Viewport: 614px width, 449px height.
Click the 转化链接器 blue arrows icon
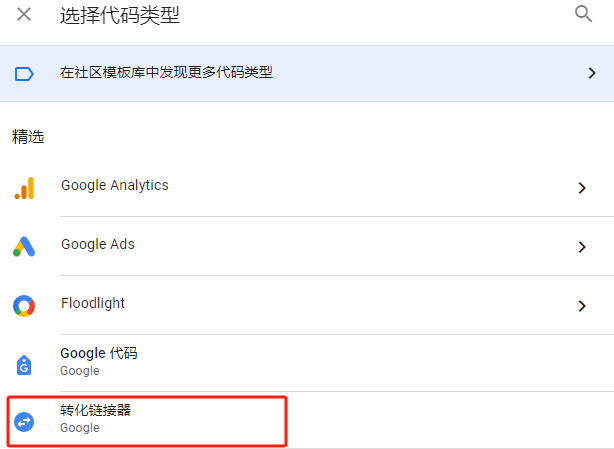(24, 422)
